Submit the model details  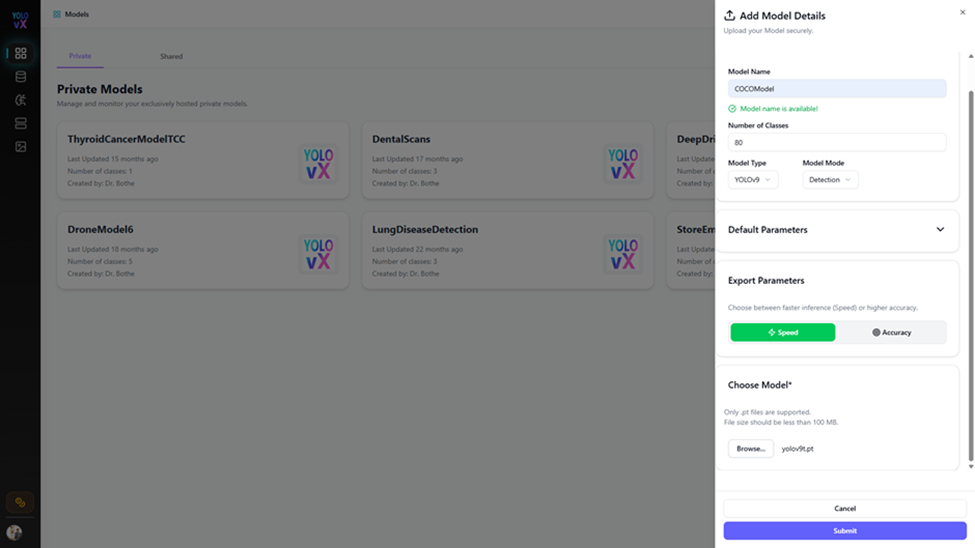[844, 531]
